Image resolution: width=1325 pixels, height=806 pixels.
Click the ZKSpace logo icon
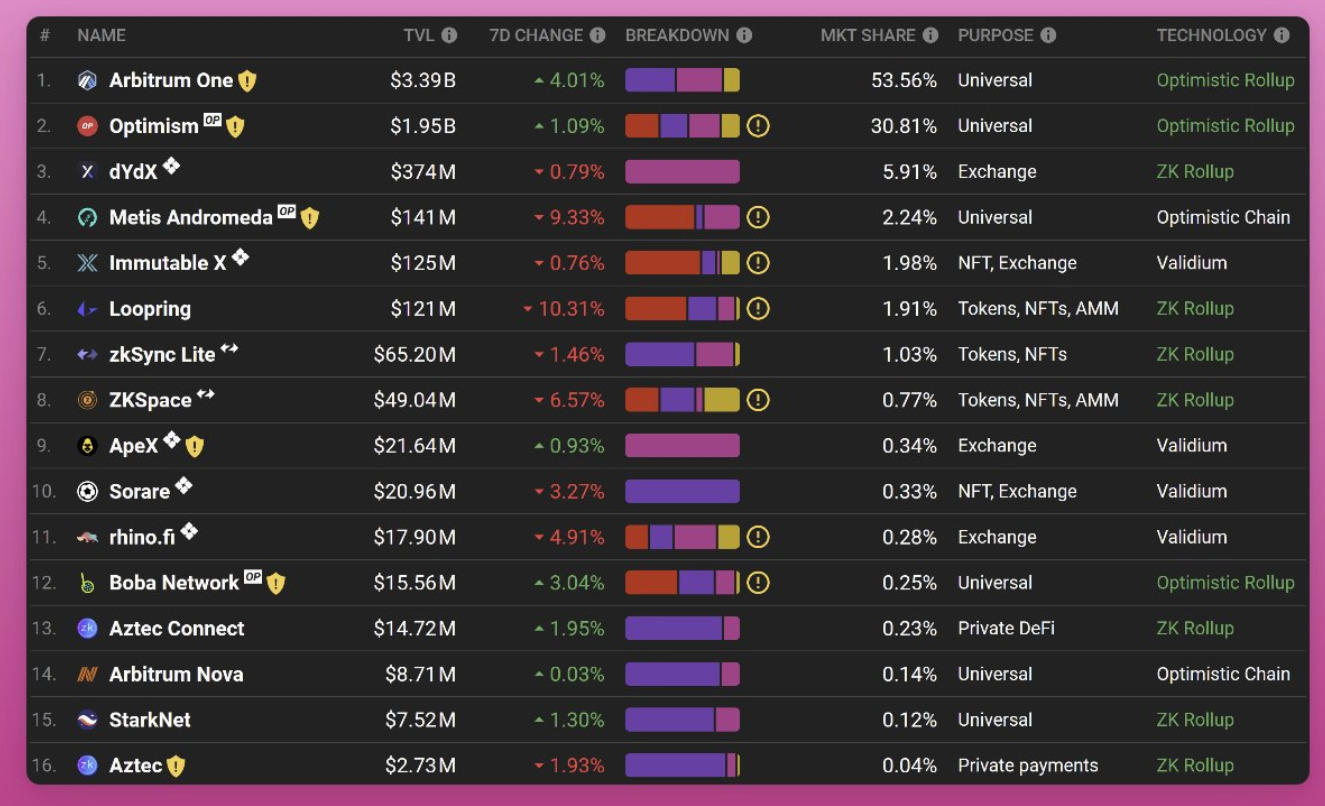click(87, 400)
